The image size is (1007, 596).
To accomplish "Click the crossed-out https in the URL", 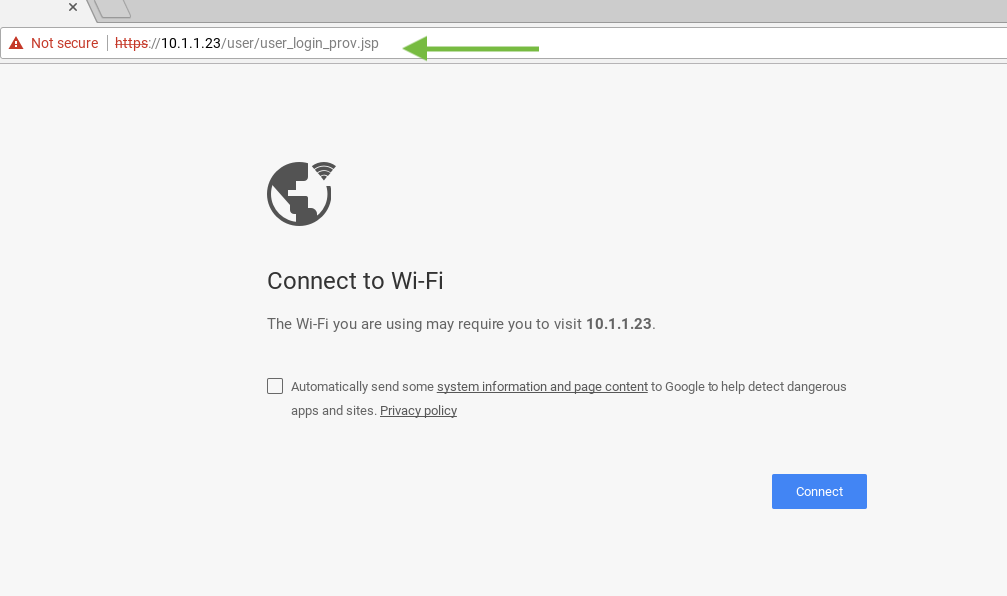I will click(x=131, y=43).
